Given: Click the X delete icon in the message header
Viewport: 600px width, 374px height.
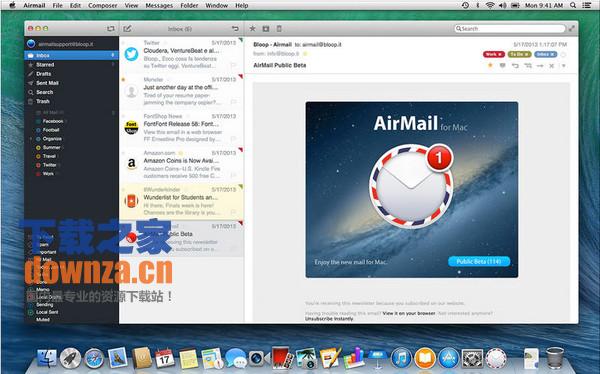Looking at the screenshot, I should 551,66.
